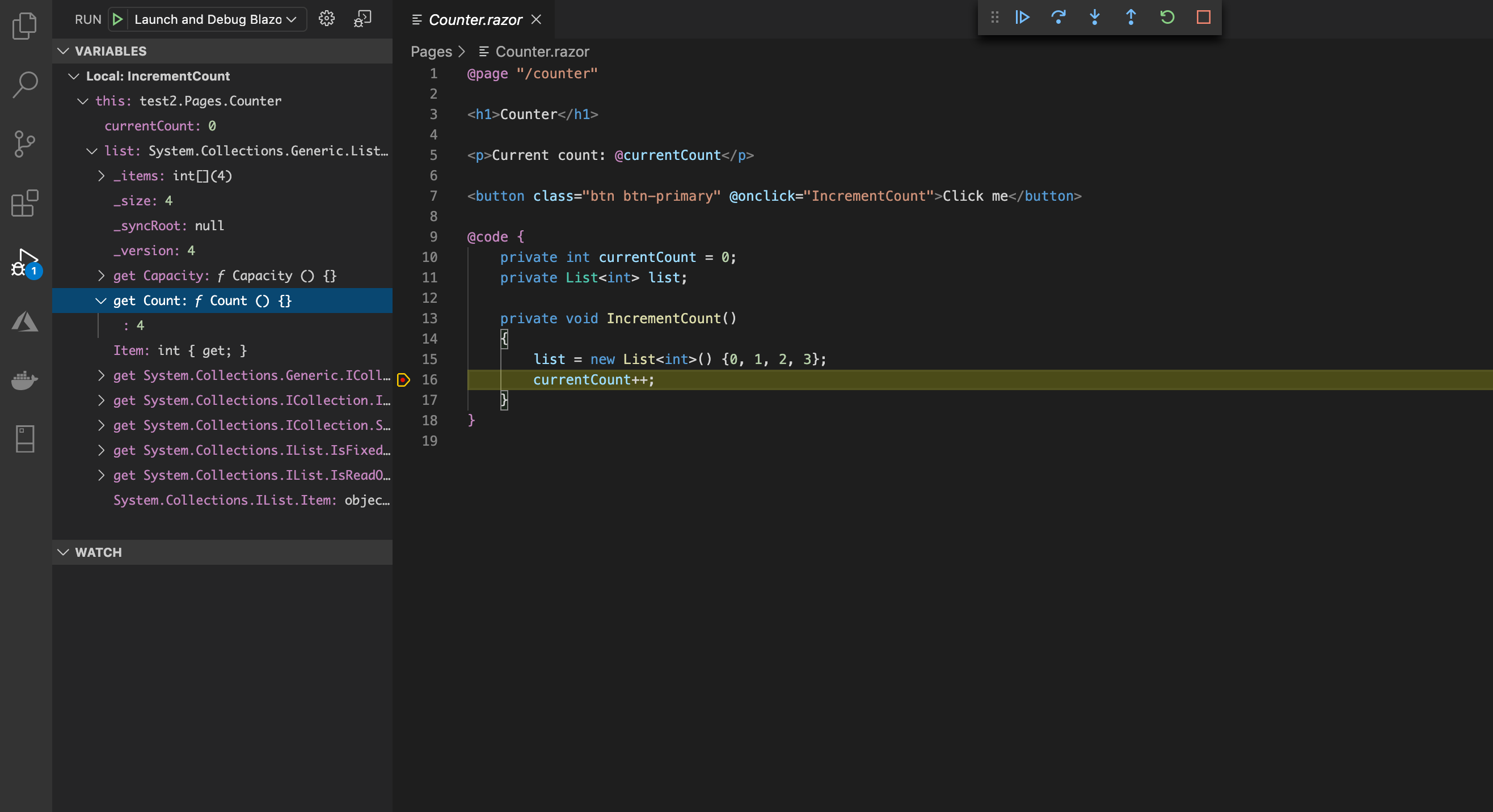Collapse the this: test2.Pages.Counter node
Image resolution: width=1493 pixels, height=812 pixels.
(x=83, y=101)
